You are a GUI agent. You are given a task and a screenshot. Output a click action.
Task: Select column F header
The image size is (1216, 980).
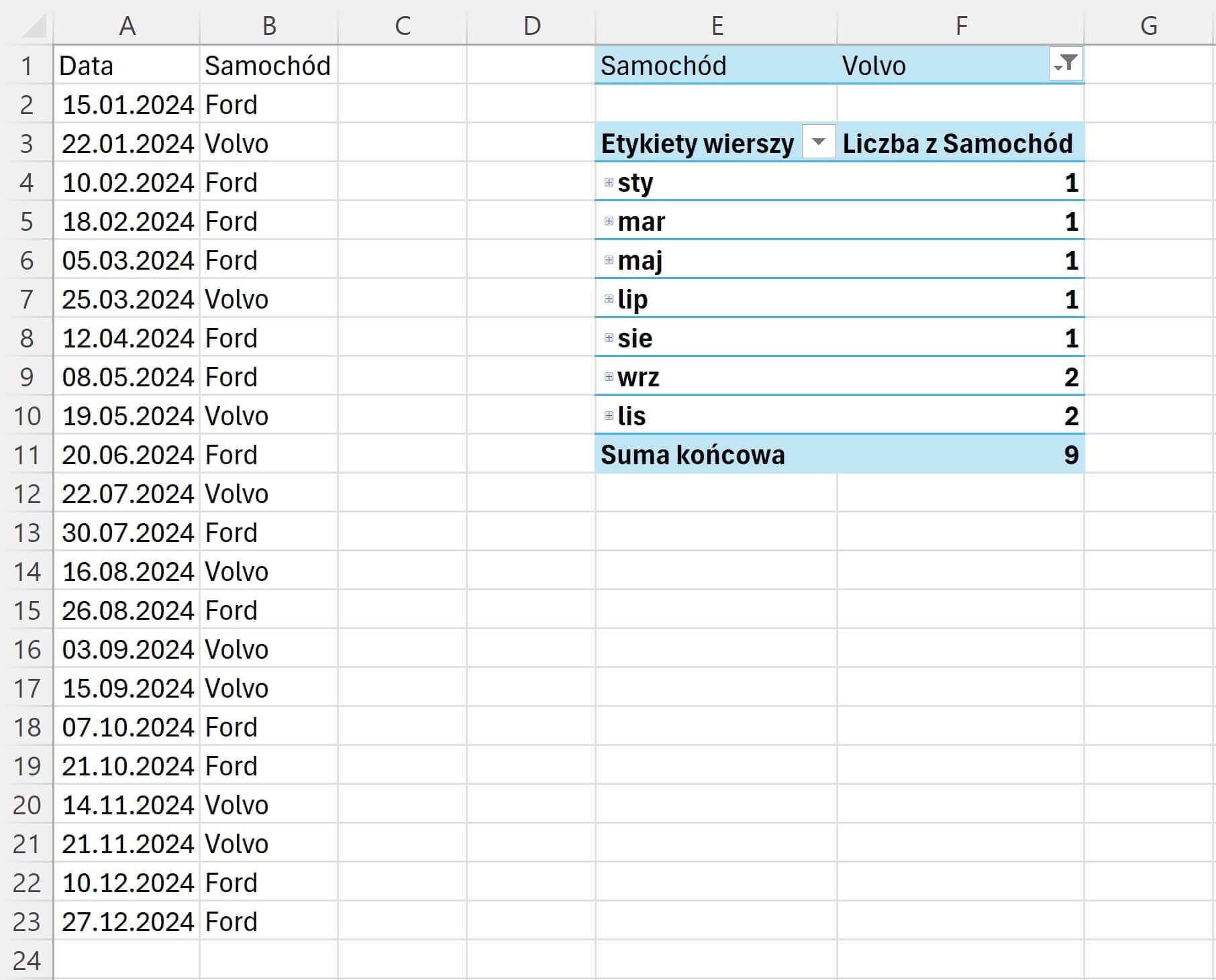coord(960,26)
